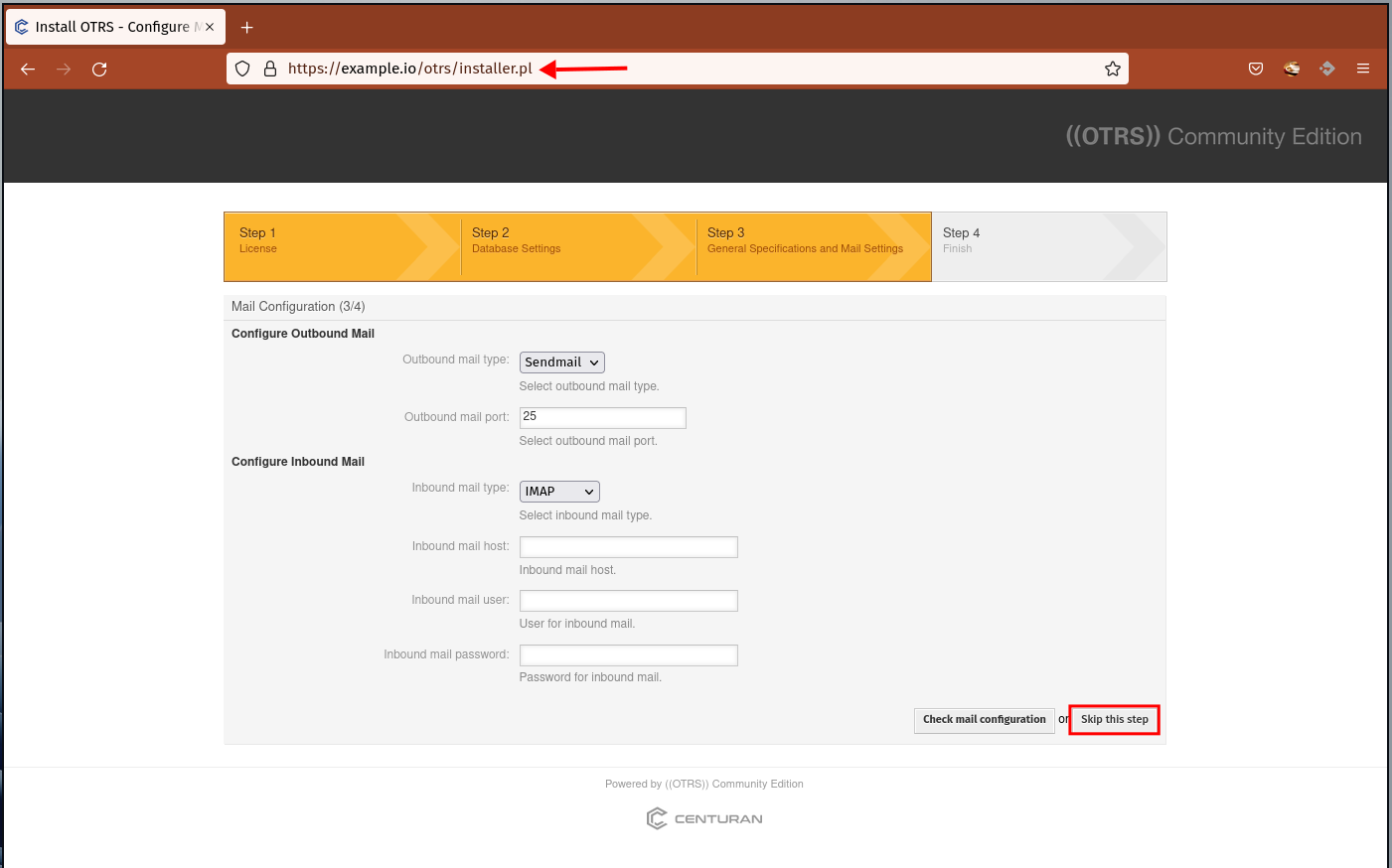The width and height of the screenshot is (1392, 868).
Task: Select Step 3 General Specifications and Mail Settings
Action: [x=814, y=246]
